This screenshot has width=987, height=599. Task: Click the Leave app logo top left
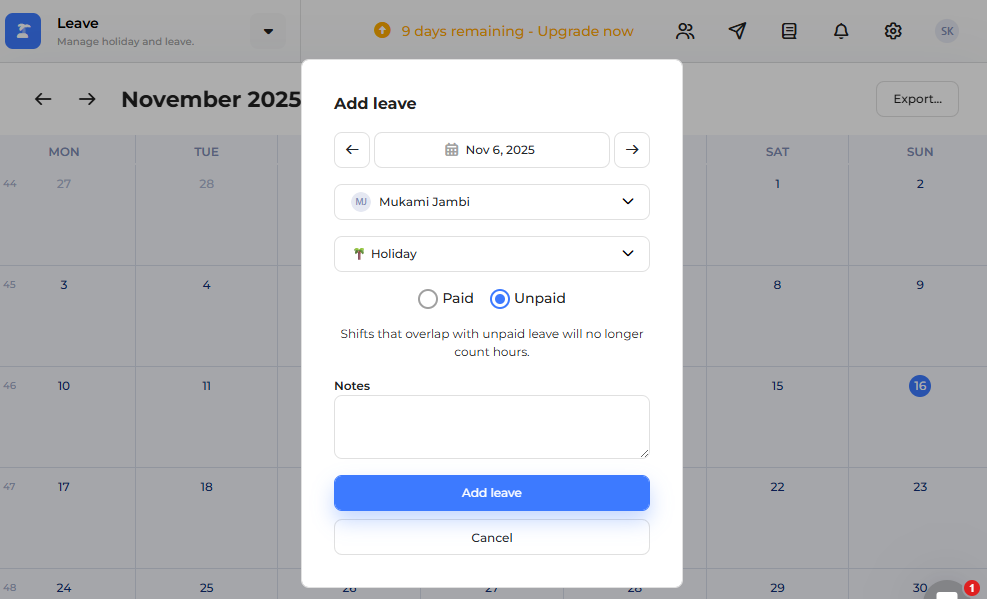(x=23, y=31)
